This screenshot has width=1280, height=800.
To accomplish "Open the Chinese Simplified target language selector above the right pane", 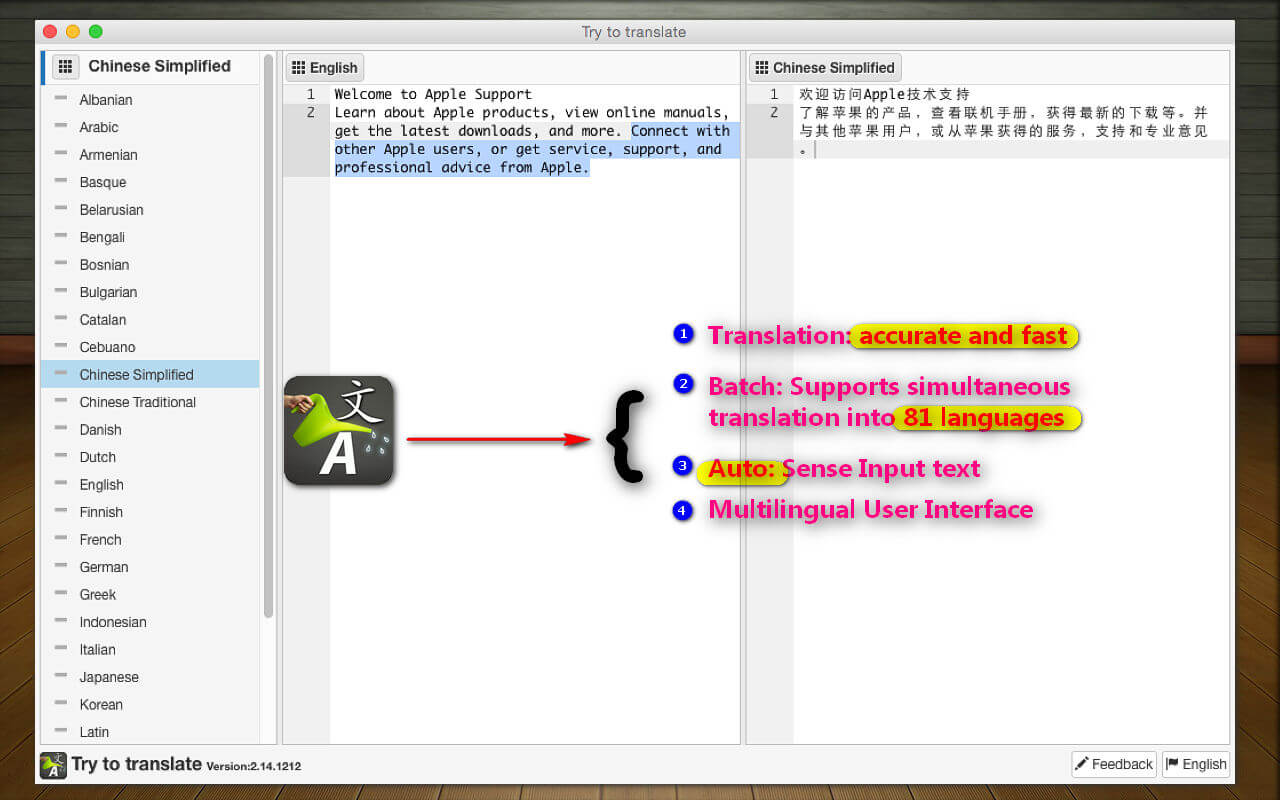I will [x=825, y=67].
